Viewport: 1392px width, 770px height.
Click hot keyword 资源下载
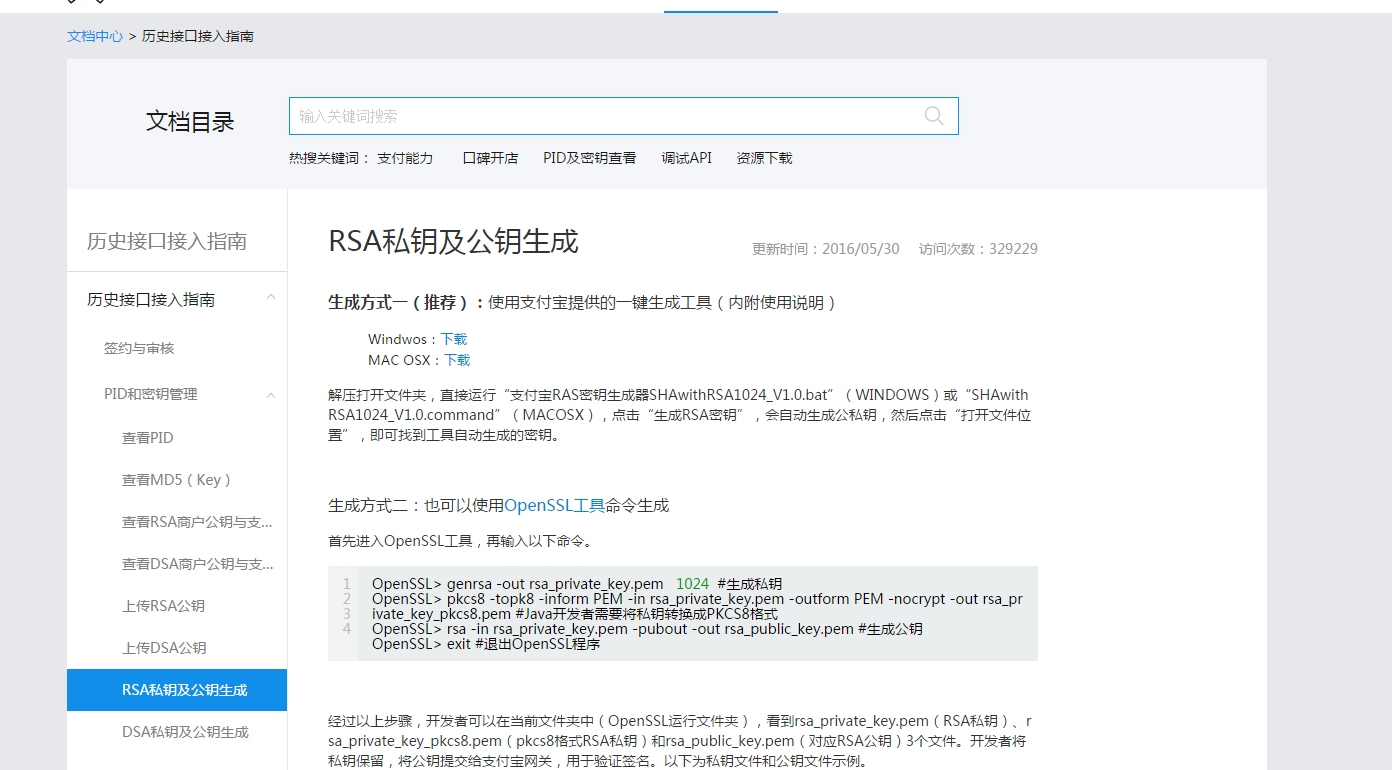pyautogui.click(x=764, y=158)
